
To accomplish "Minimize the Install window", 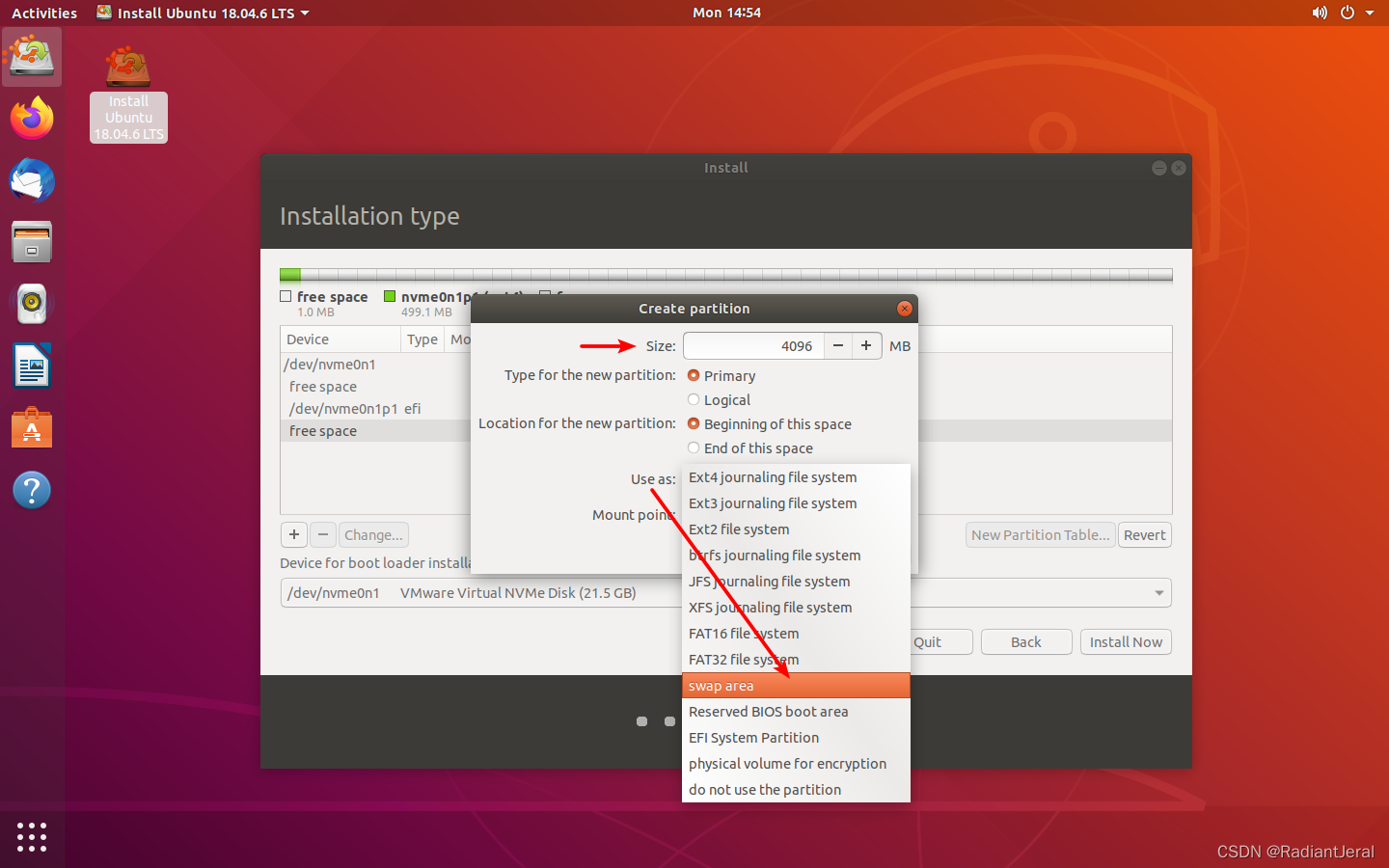I will click(x=1159, y=168).
